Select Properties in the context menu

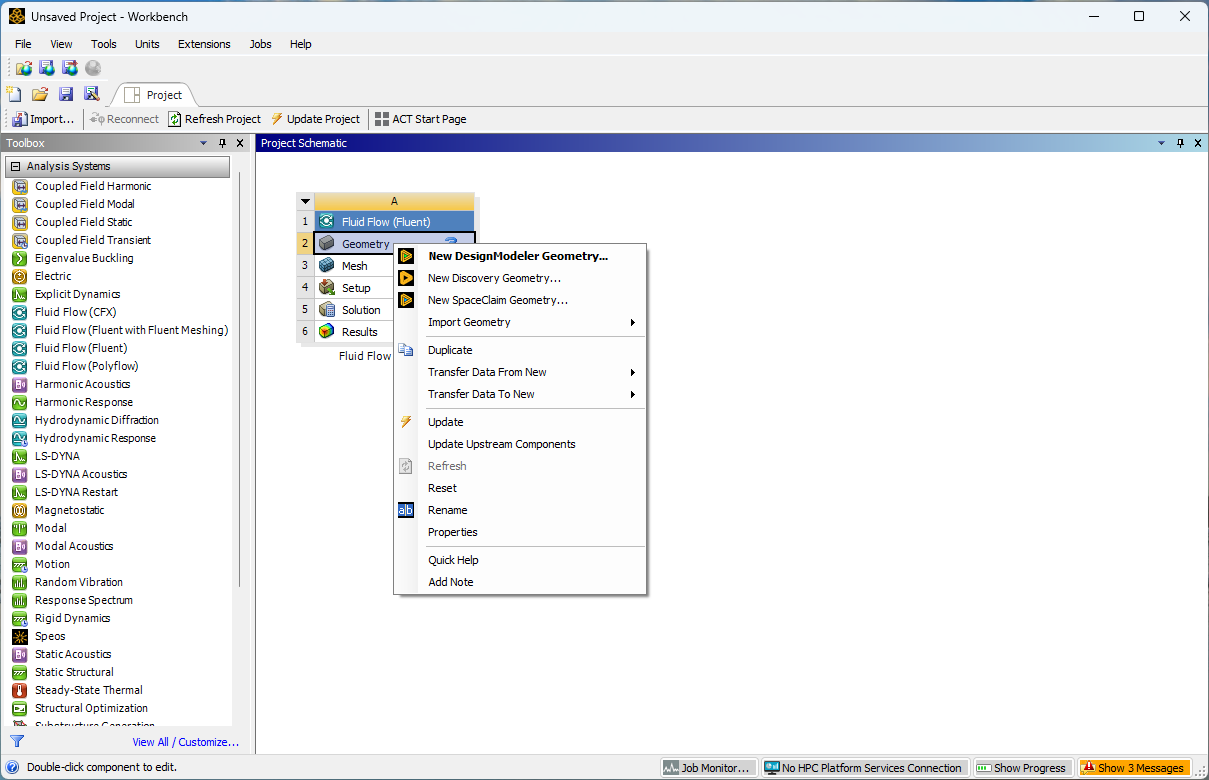[453, 532]
